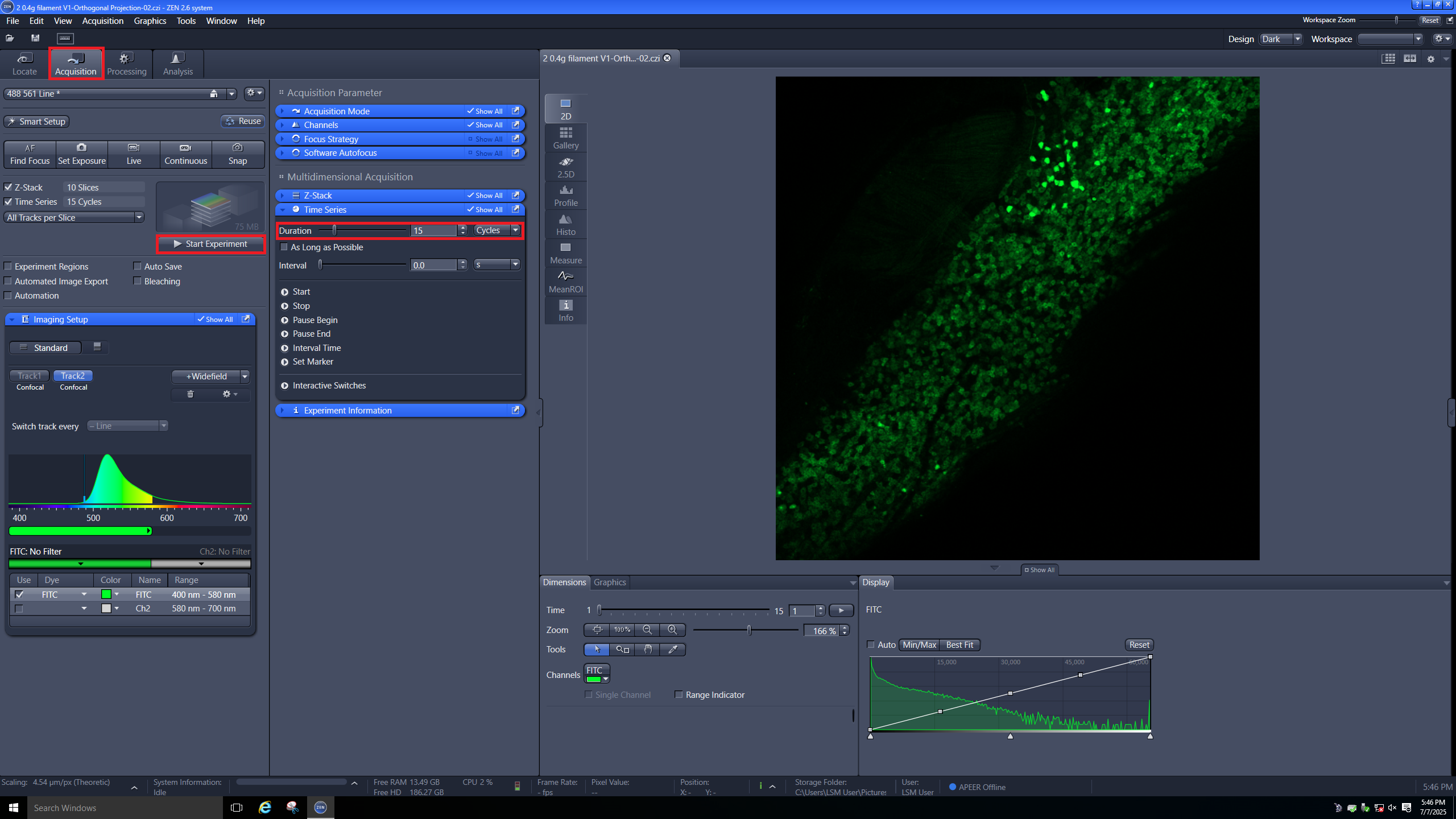Click the Find Focus AF icon
The height and width of the screenshot is (819, 1456).
click(30, 148)
